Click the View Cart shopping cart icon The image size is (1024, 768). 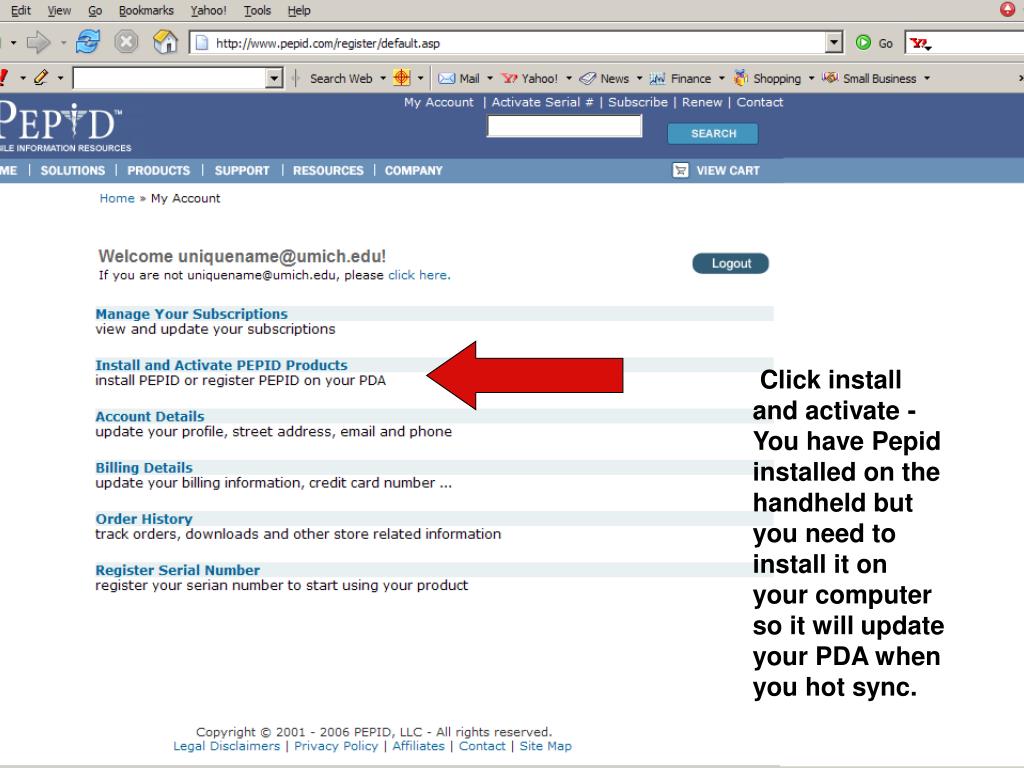[680, 170]
